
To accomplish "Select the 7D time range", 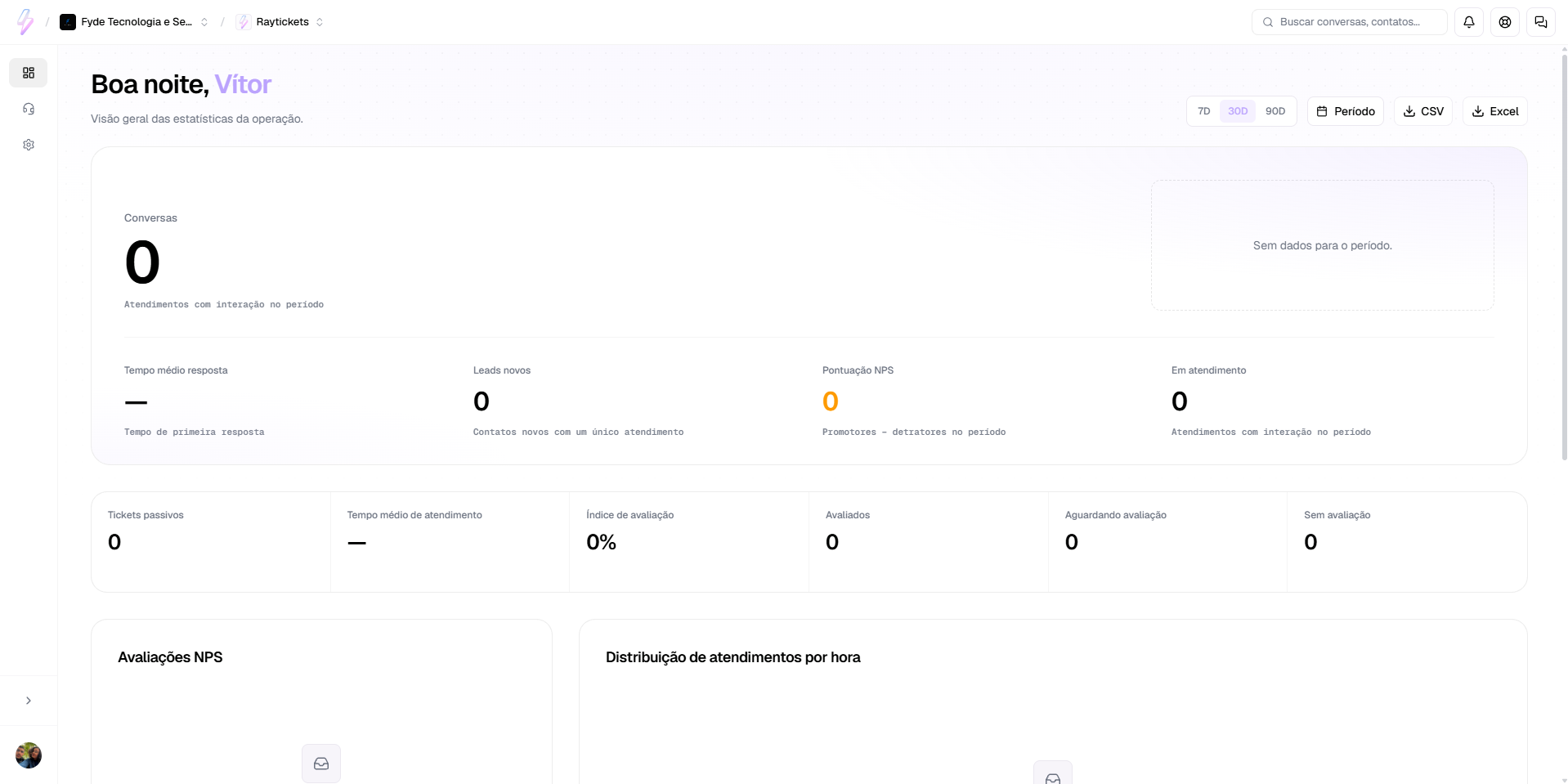I will click(1204, 111).
